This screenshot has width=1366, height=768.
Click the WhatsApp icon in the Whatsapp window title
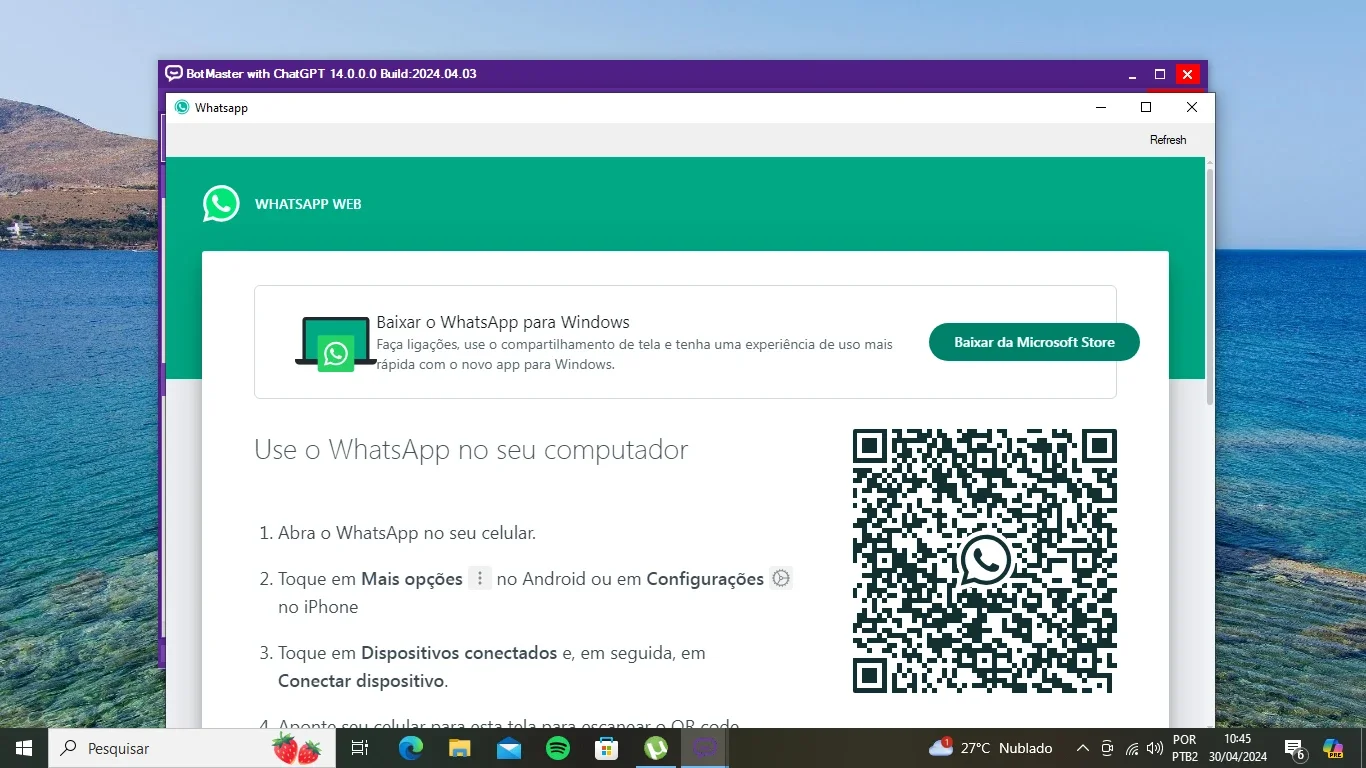click(182, 107)
